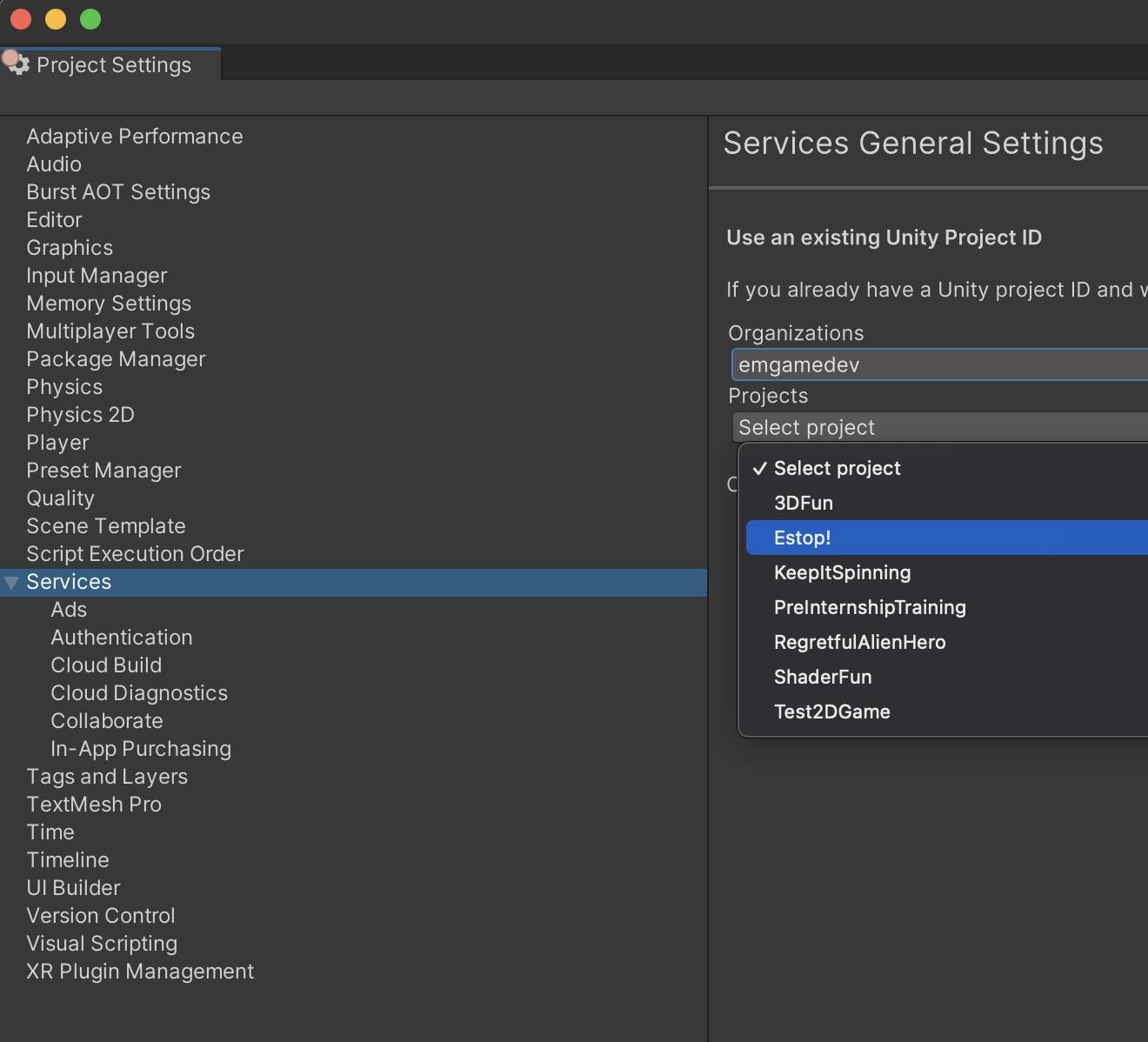Open Ads under Services

(x=69, y=610)
